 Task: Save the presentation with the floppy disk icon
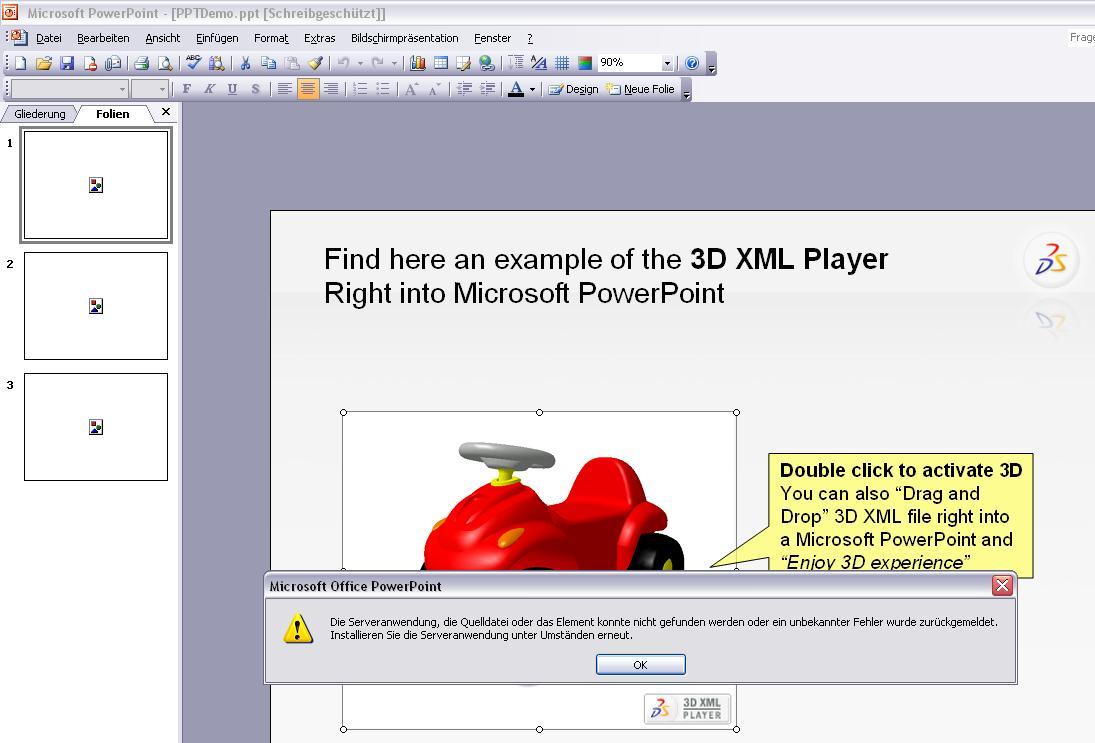coord(67,64)
